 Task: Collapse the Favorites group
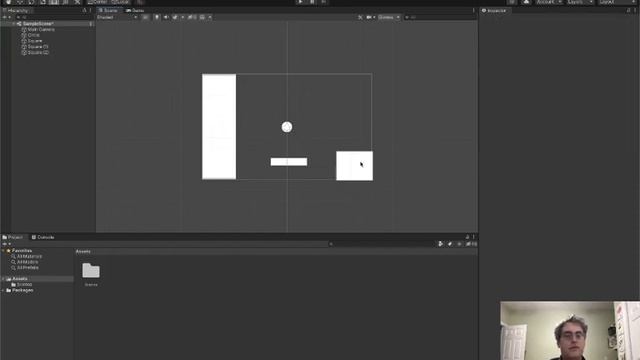[x=4, y=251]
